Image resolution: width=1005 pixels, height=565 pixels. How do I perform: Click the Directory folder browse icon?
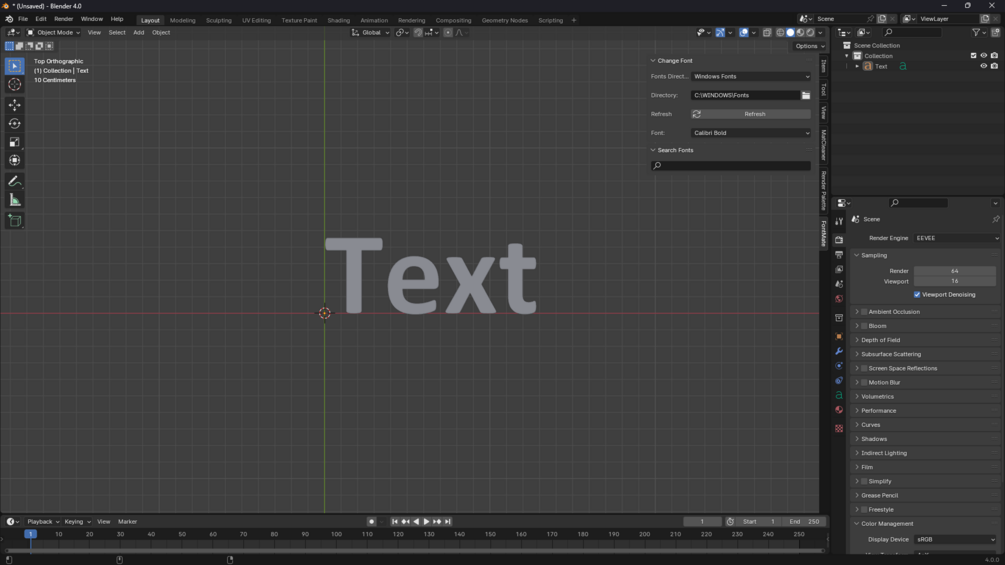(806, 95)
